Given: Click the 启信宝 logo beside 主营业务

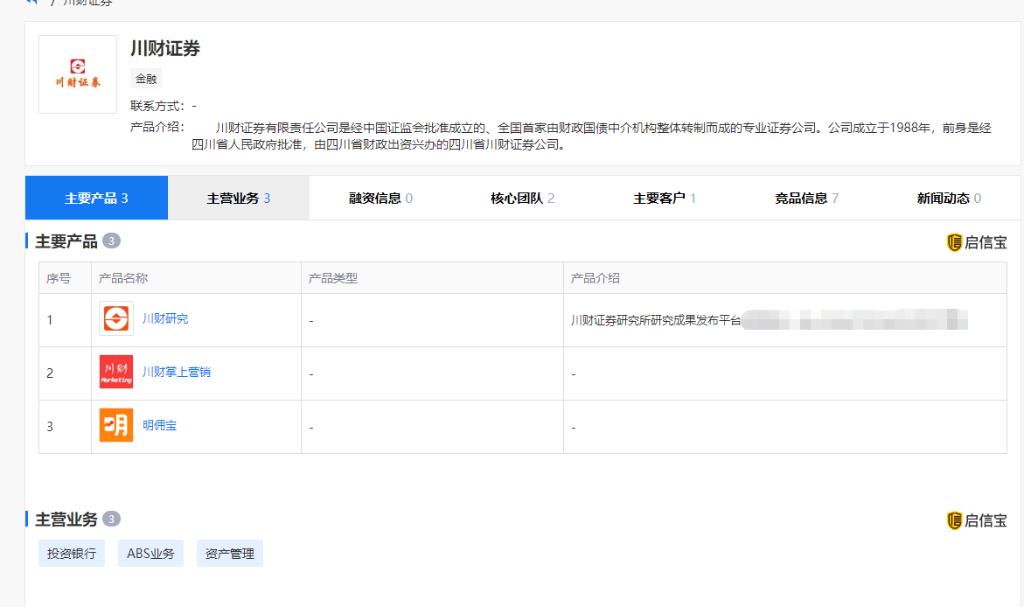Looking at the screenshot, I should click(x=976, y=520).
